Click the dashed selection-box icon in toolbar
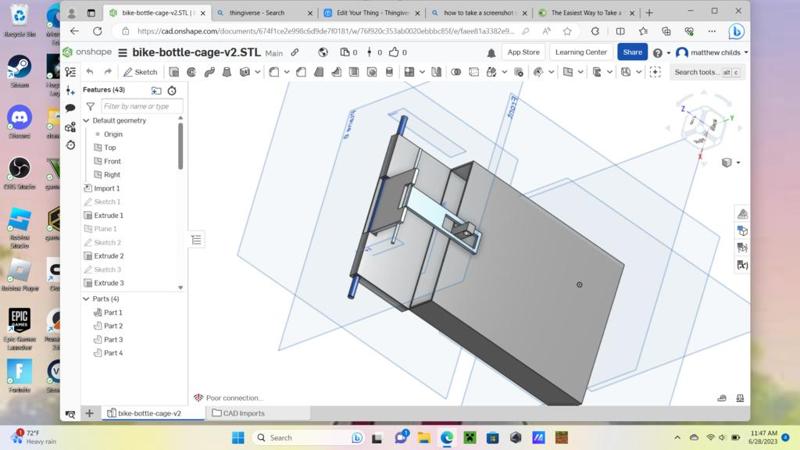Viewport: 800px width, 450px height. (655, 72)
